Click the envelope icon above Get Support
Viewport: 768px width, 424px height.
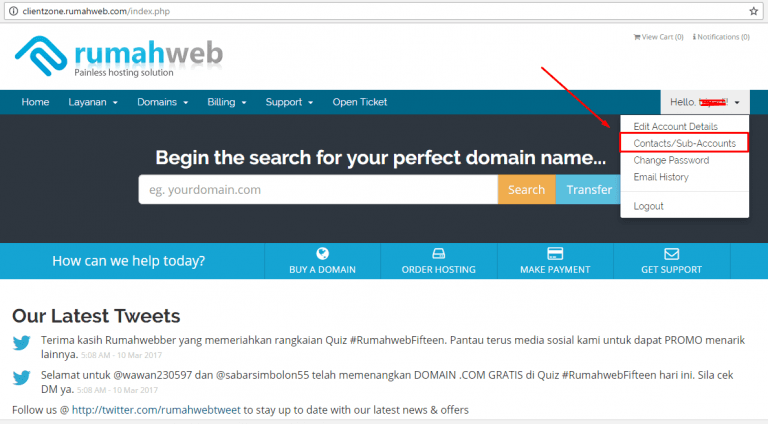(x=672, y=254)
